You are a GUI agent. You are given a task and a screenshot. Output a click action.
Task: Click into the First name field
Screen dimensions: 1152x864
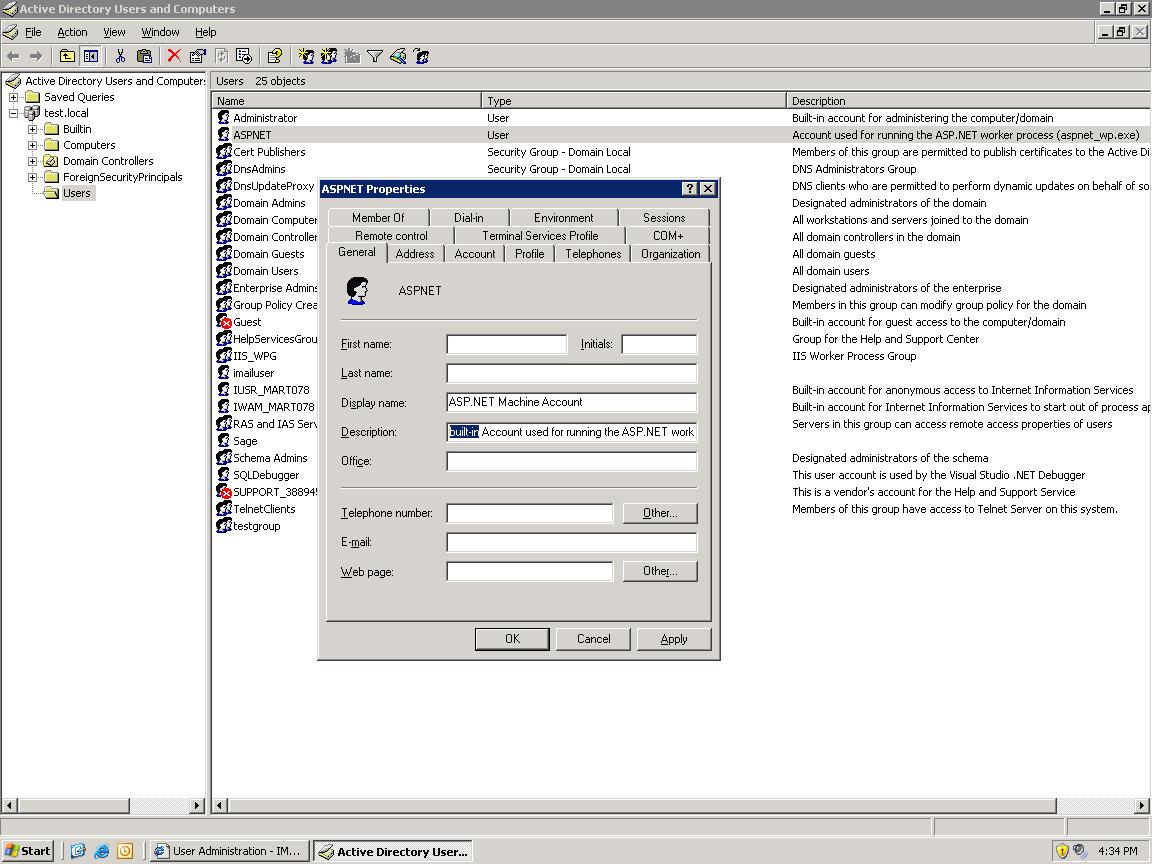[x=507, y=344]
